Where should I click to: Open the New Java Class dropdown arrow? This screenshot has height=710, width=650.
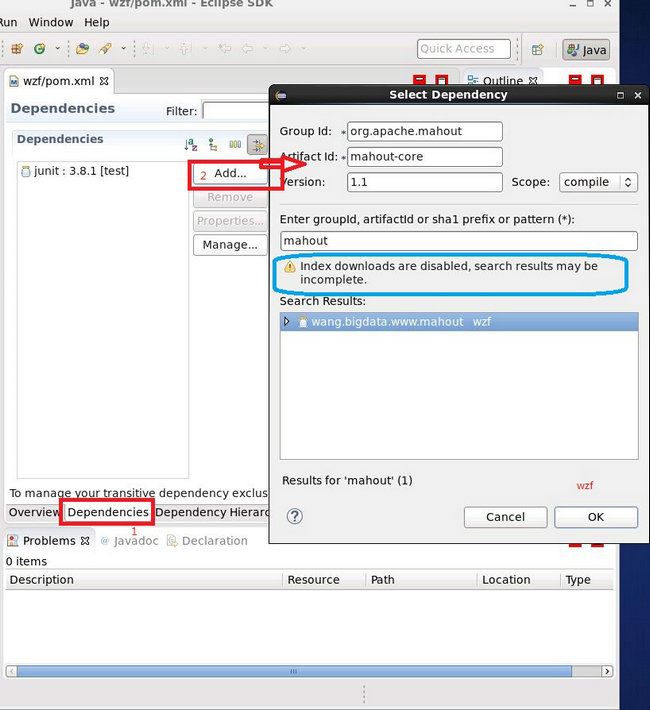(58, 48)
